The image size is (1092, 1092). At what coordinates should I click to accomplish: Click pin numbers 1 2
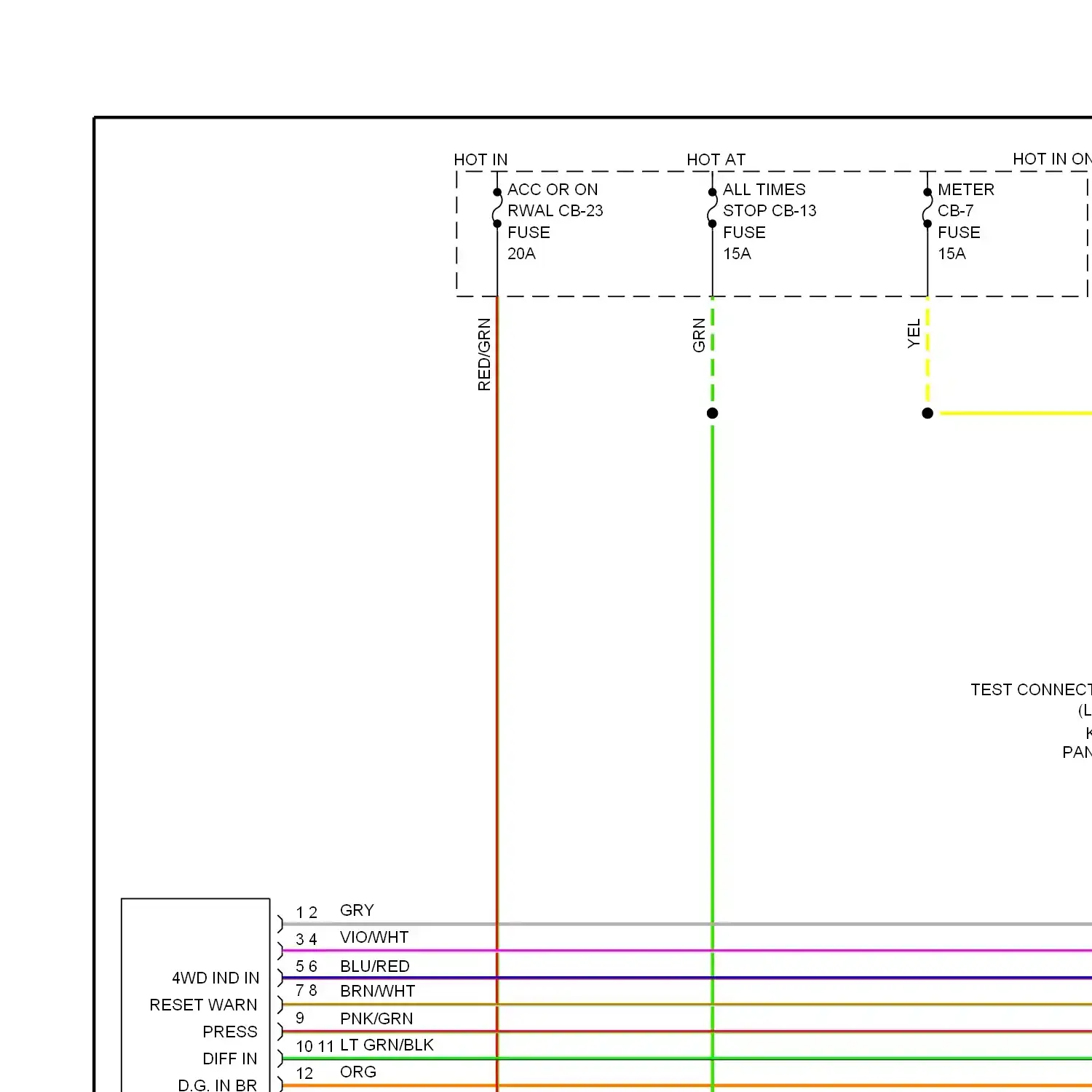click(x=306, y=912)
